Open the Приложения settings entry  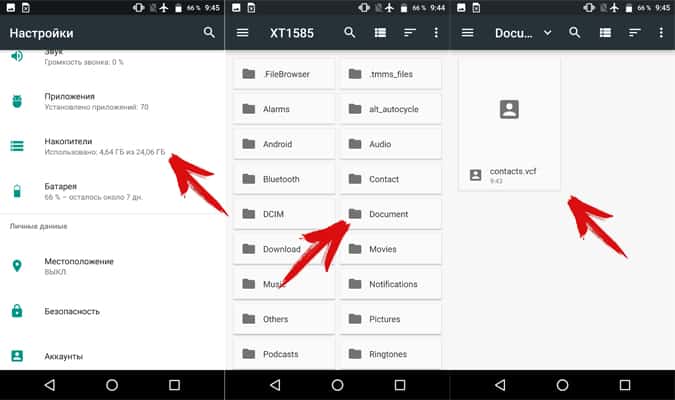click(x=112, y=102)
